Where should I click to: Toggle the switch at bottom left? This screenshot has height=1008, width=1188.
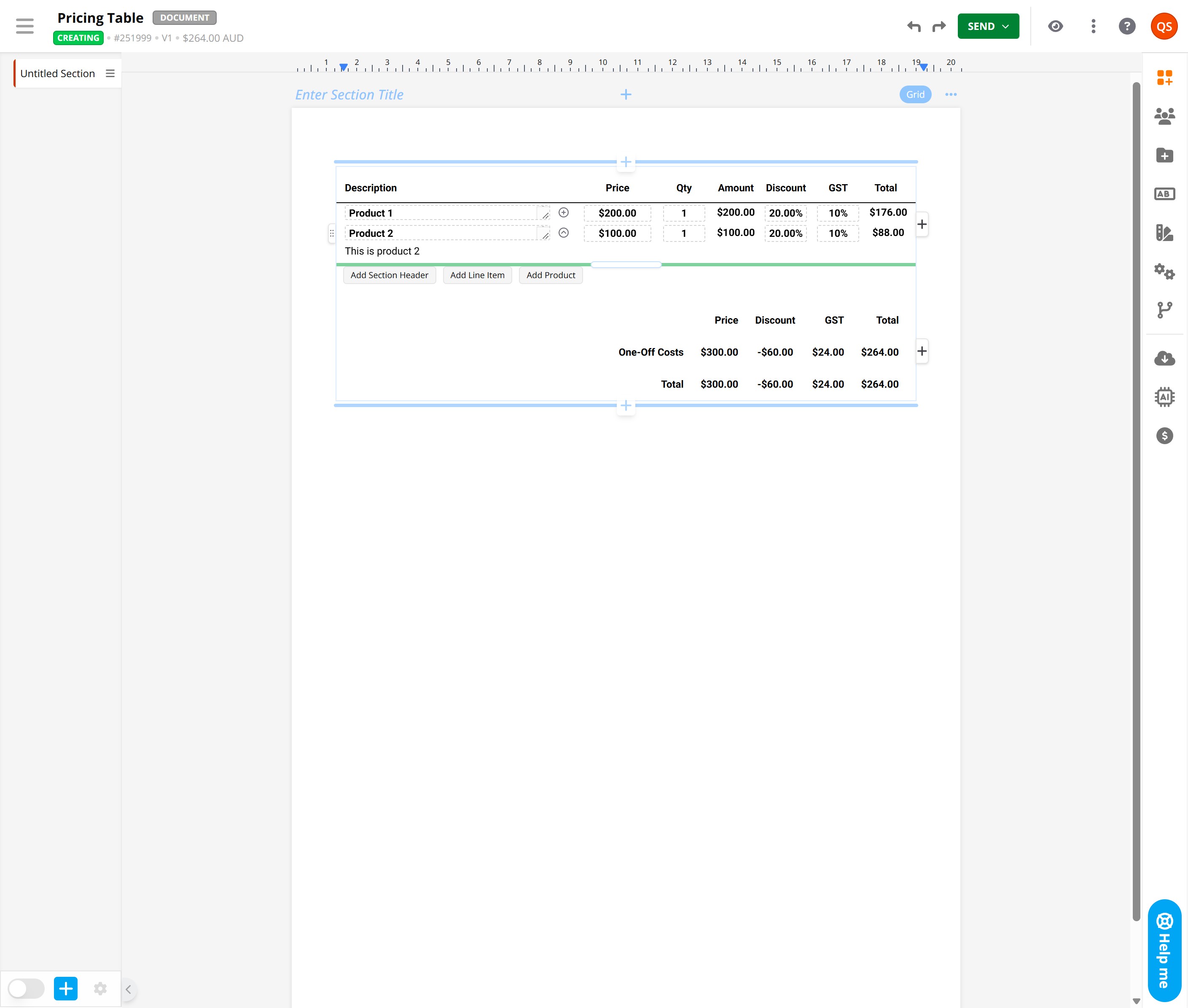(26, 989)
